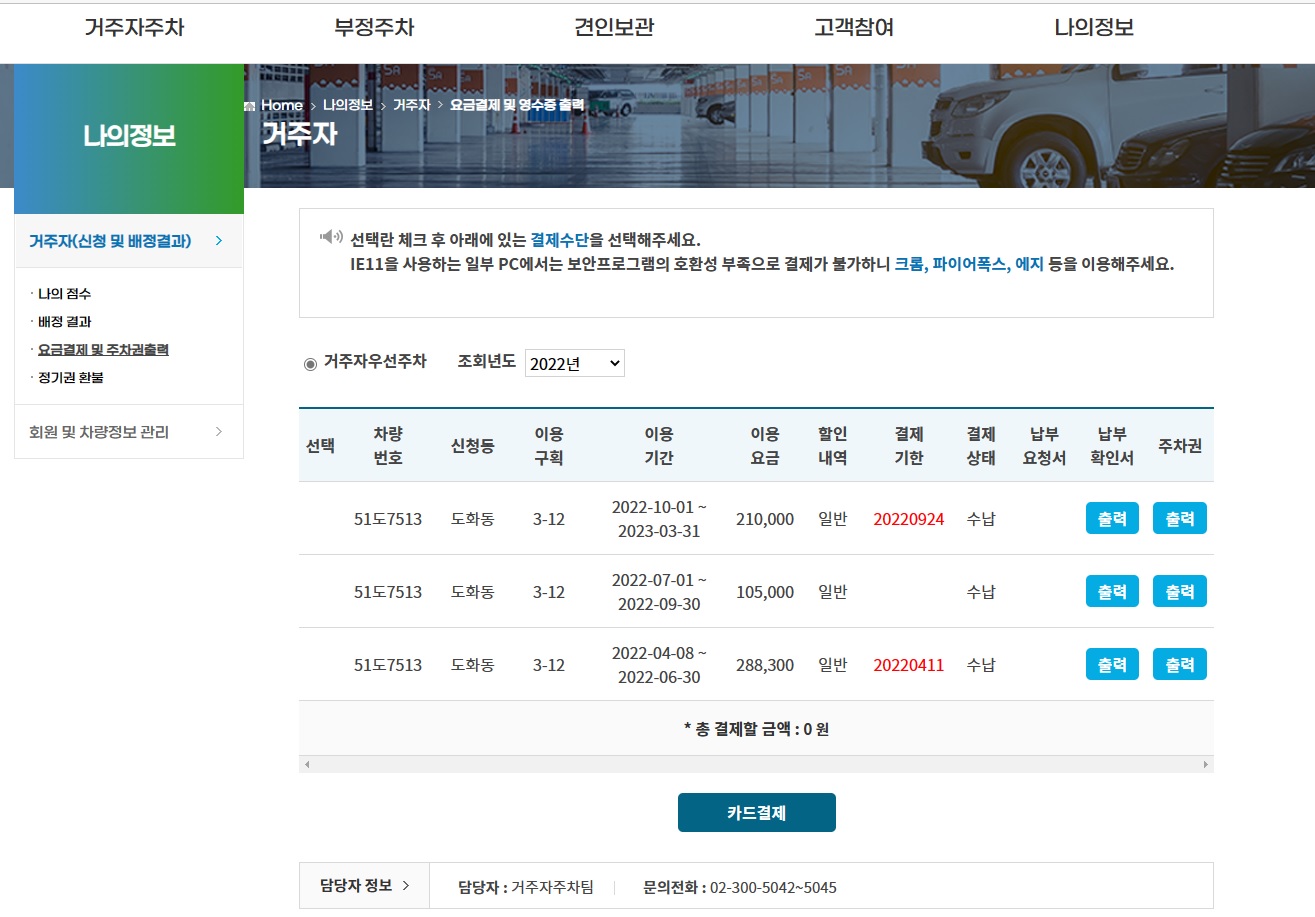Print 주차권 for the 105,000 row
Screen dimensions: 1315x917
(x=1179, y=591)
